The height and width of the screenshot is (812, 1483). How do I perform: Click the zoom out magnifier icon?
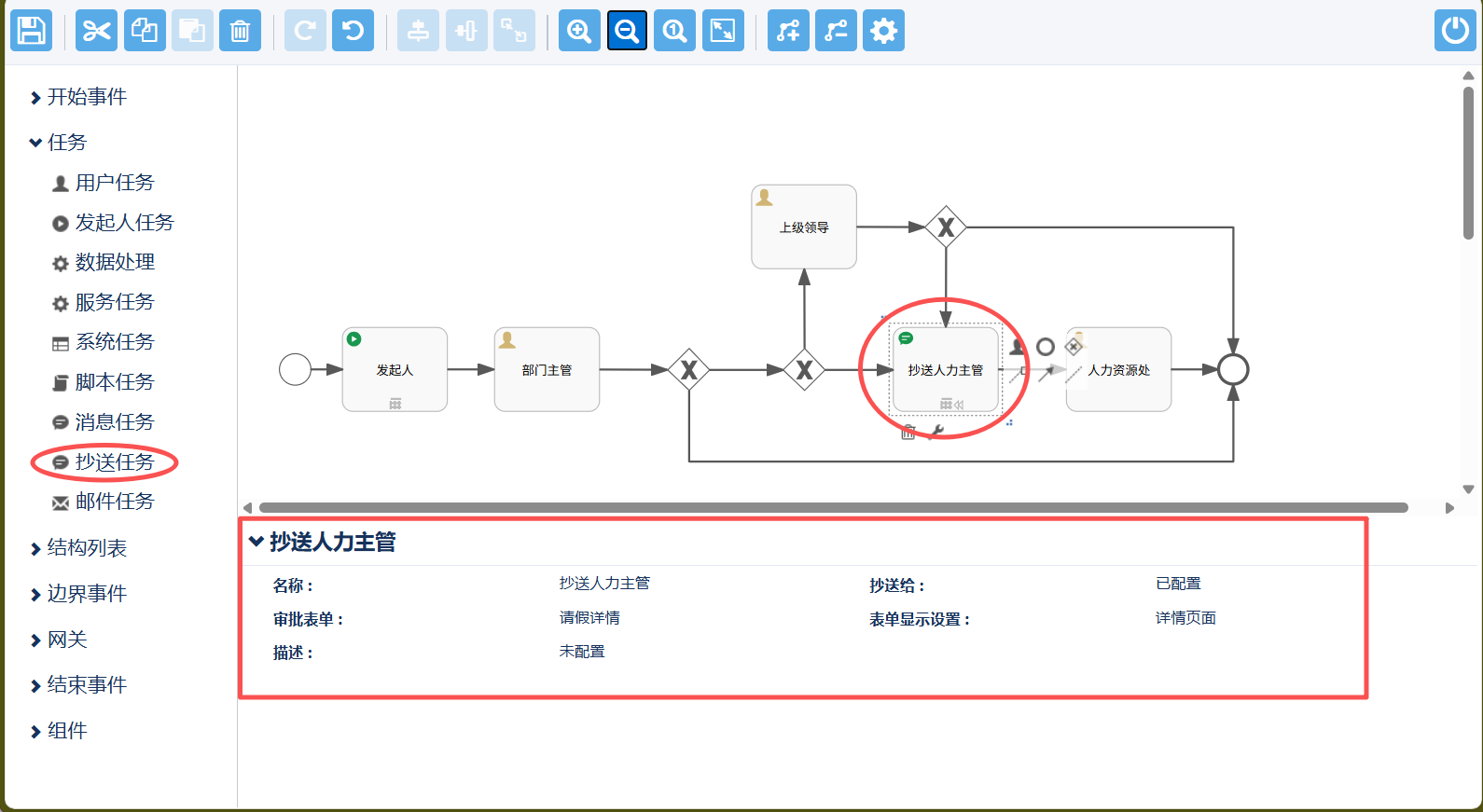pos(627,31)
